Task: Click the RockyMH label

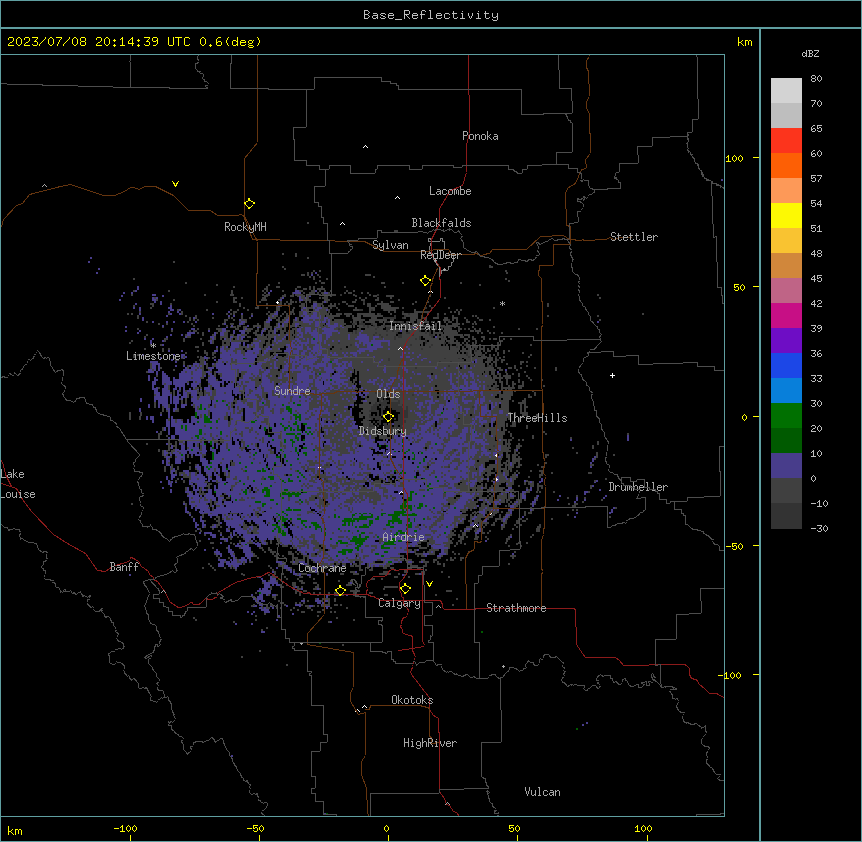Action: (245, 227)
